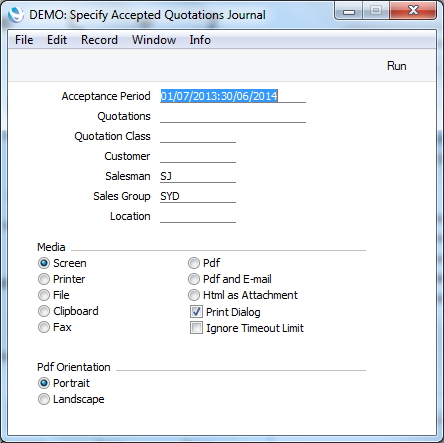The image size is (444, 443).
Task: Click the Customer input field
Action: pos(198,156)
